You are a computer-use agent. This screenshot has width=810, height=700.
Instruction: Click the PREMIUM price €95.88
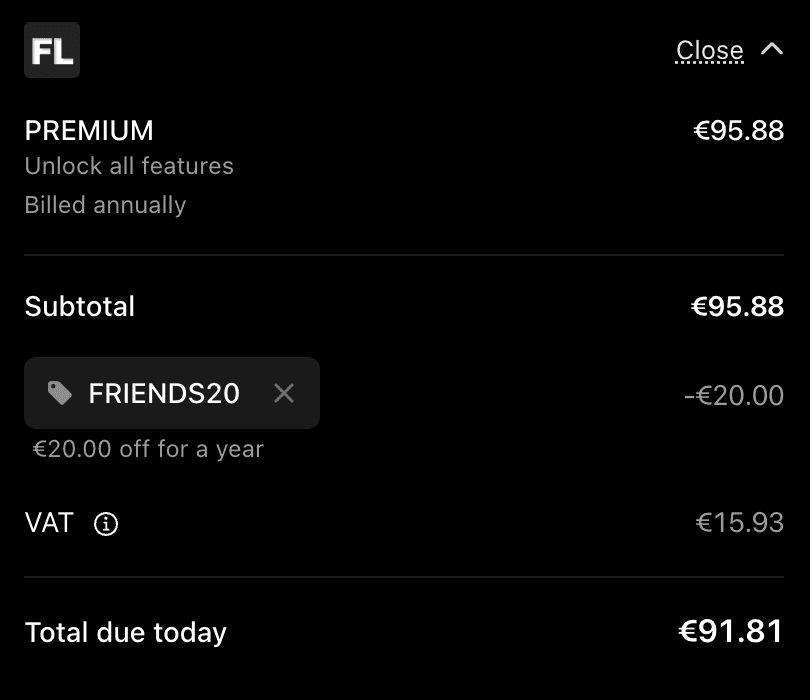coord(738,131)
